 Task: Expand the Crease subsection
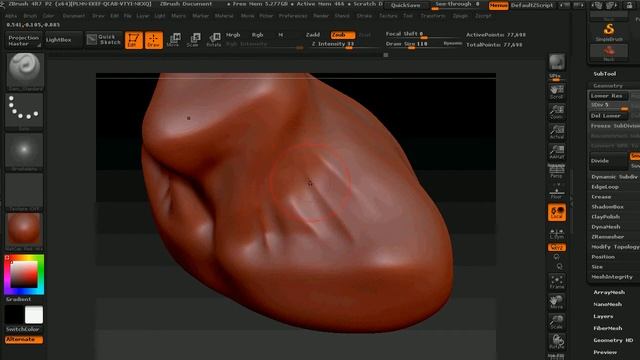(601, 197)
